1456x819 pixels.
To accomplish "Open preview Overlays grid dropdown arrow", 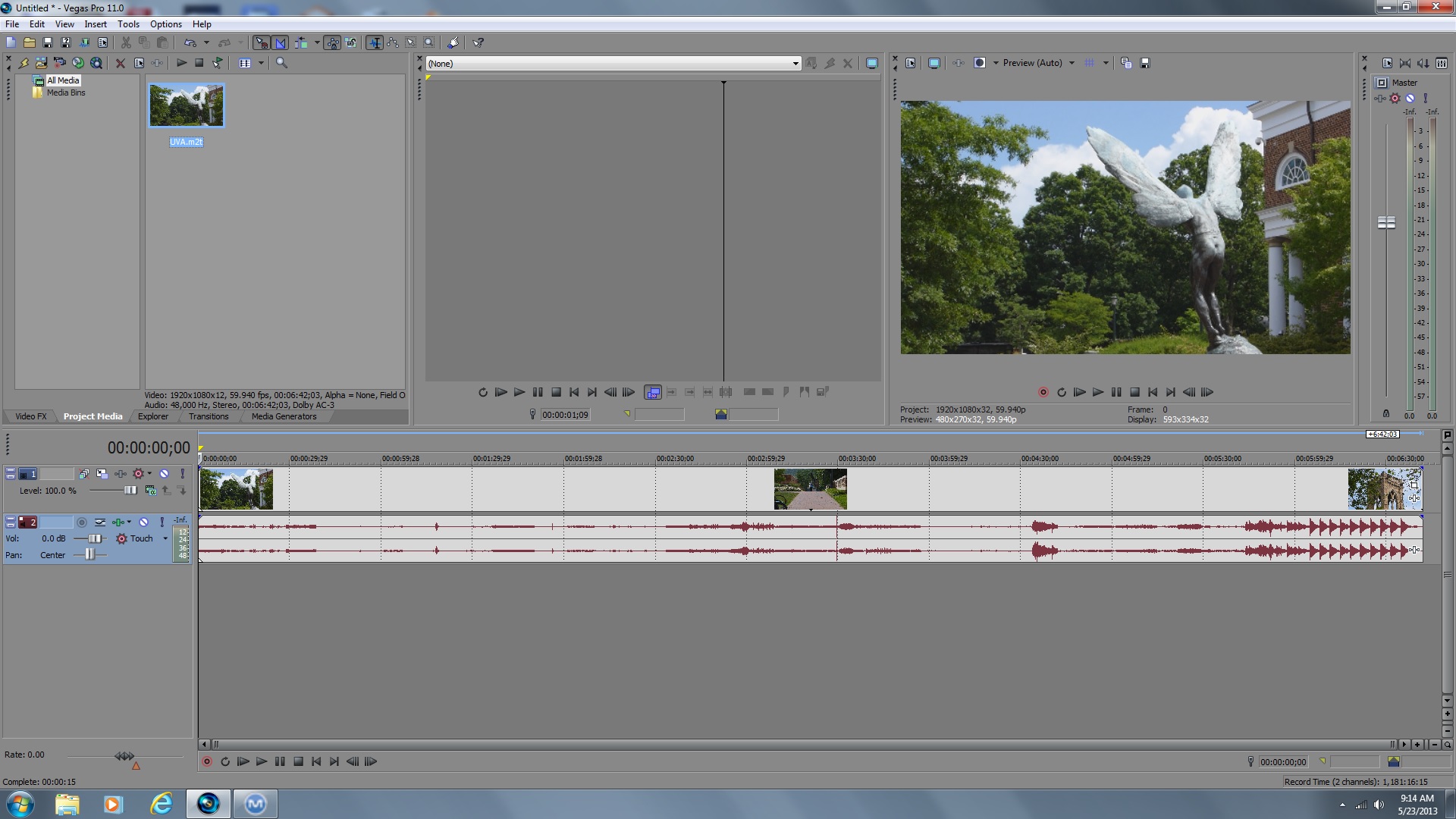I will [x=1106, y=63].
